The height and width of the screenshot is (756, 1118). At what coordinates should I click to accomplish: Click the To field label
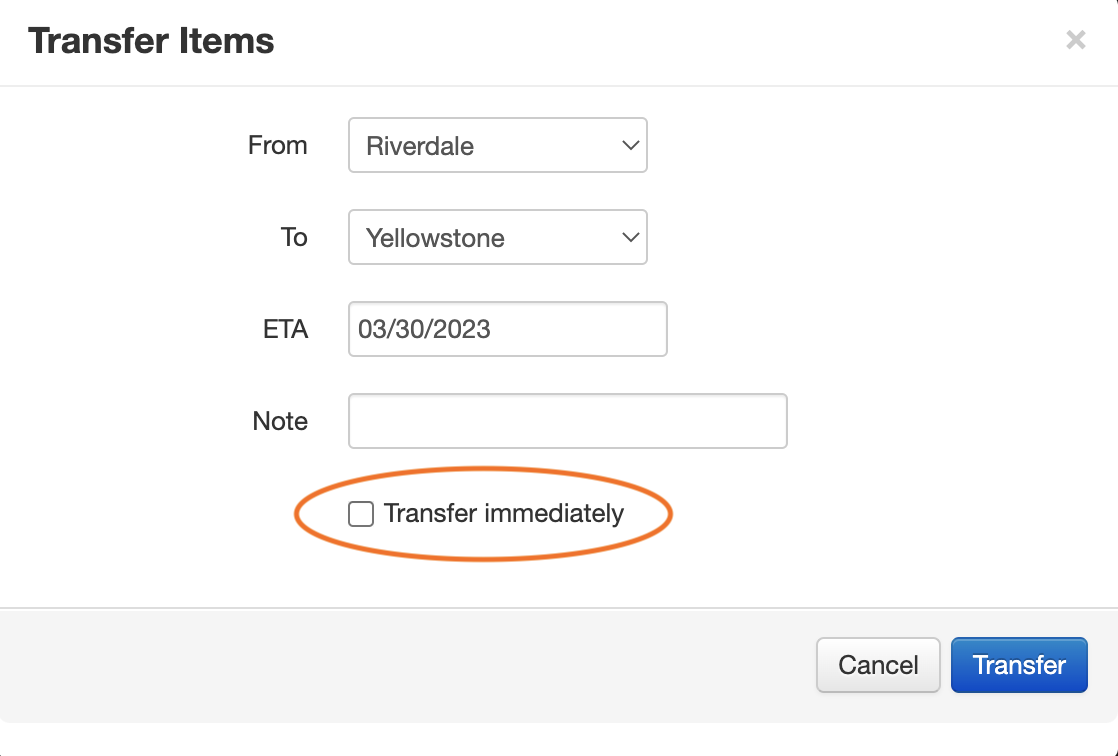293,237
